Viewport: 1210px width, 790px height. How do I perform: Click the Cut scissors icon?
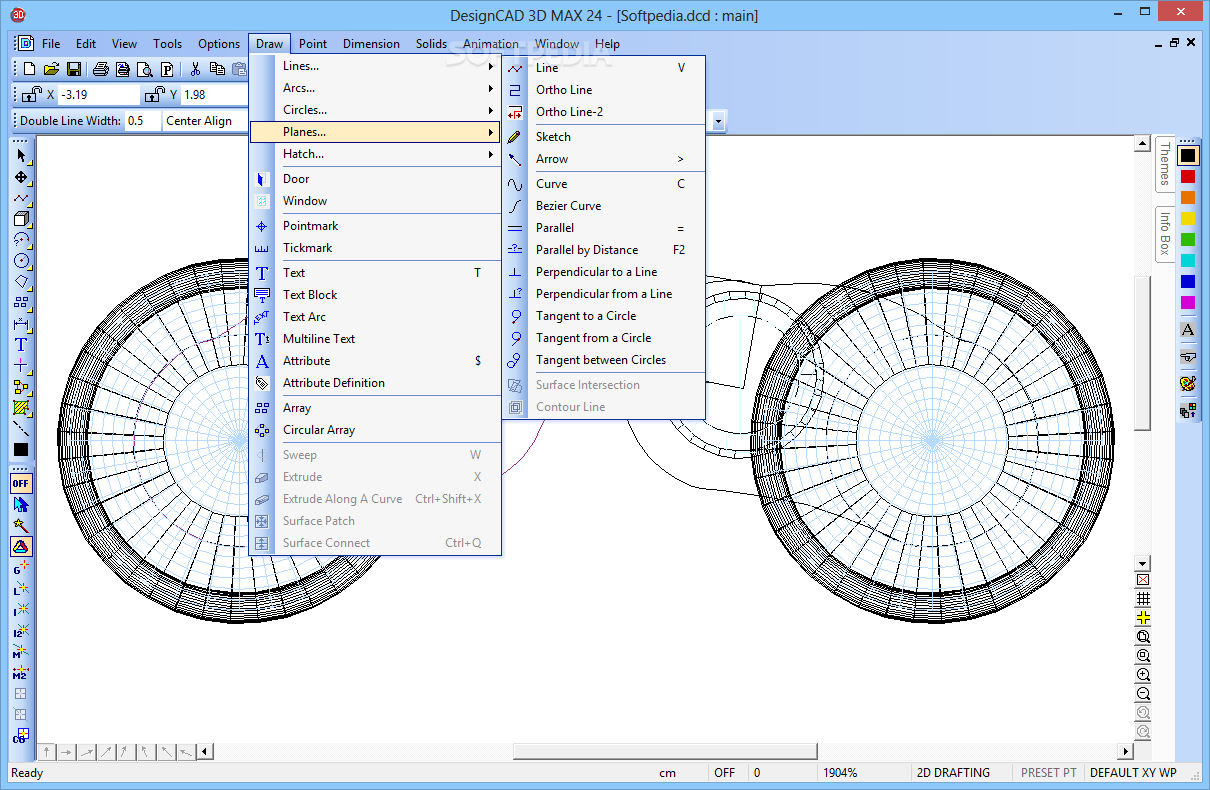[x=195, y=69]
